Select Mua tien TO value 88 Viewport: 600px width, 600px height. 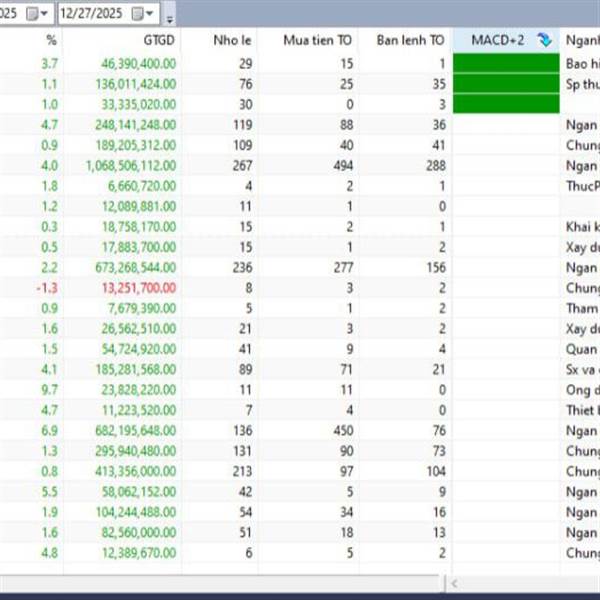346,125
